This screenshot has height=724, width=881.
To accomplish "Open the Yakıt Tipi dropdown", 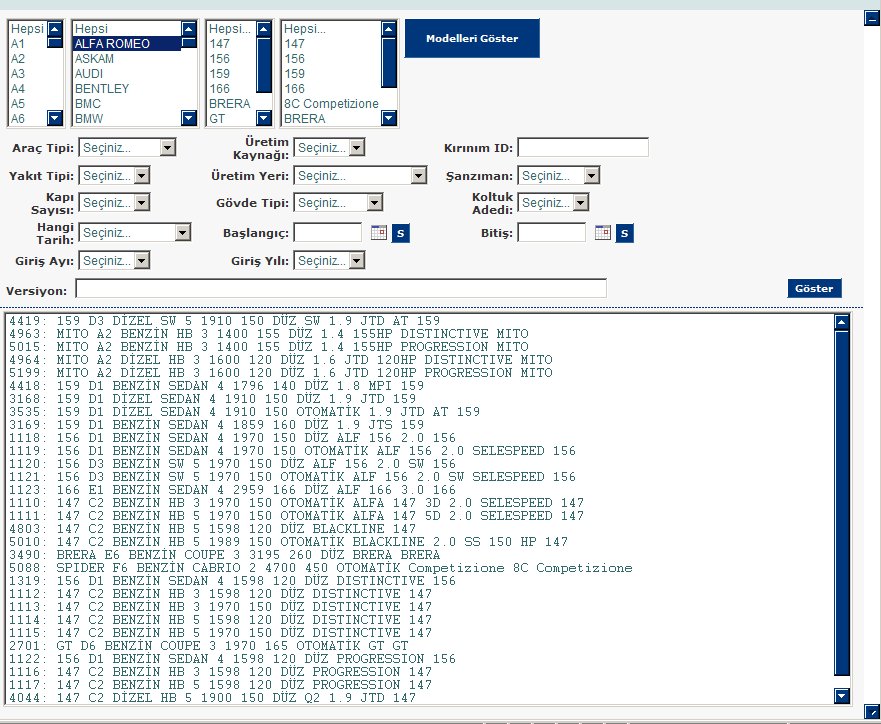I will click(115, 175).
